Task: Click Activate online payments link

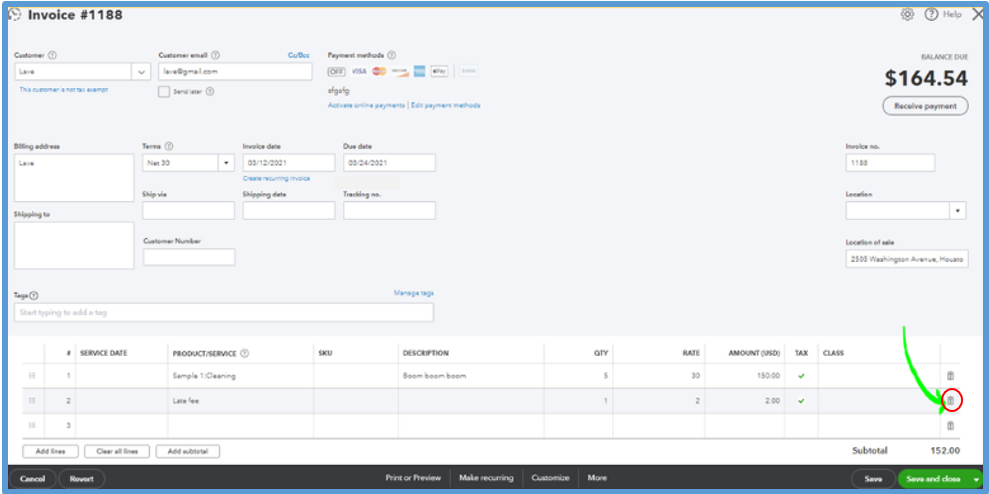Action: pos(366,105)
